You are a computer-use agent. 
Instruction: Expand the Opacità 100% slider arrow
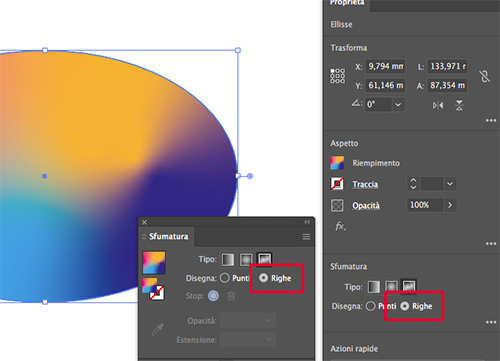[x=450, y=205]
